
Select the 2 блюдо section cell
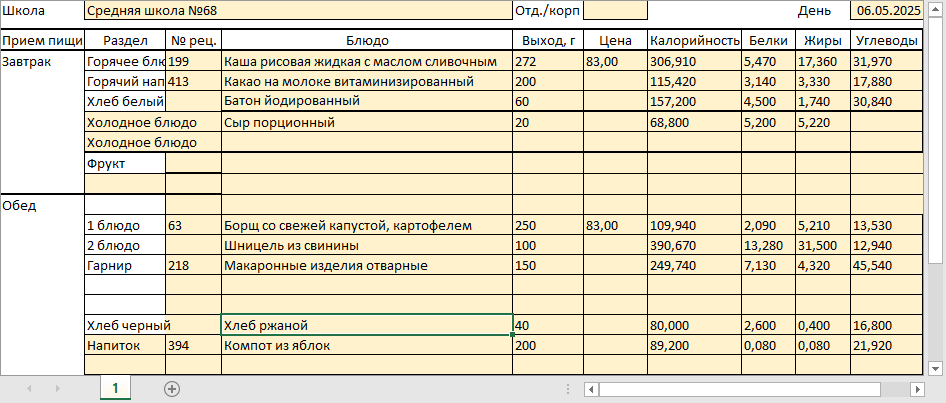point(125,246)
